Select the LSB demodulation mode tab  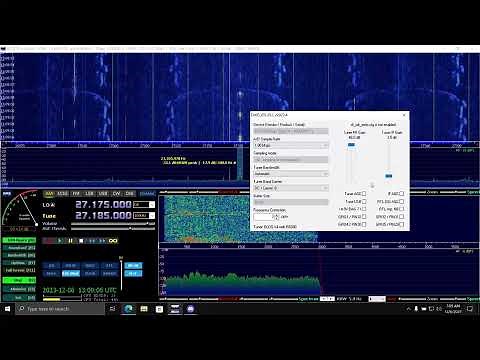(x=90, y=194)
